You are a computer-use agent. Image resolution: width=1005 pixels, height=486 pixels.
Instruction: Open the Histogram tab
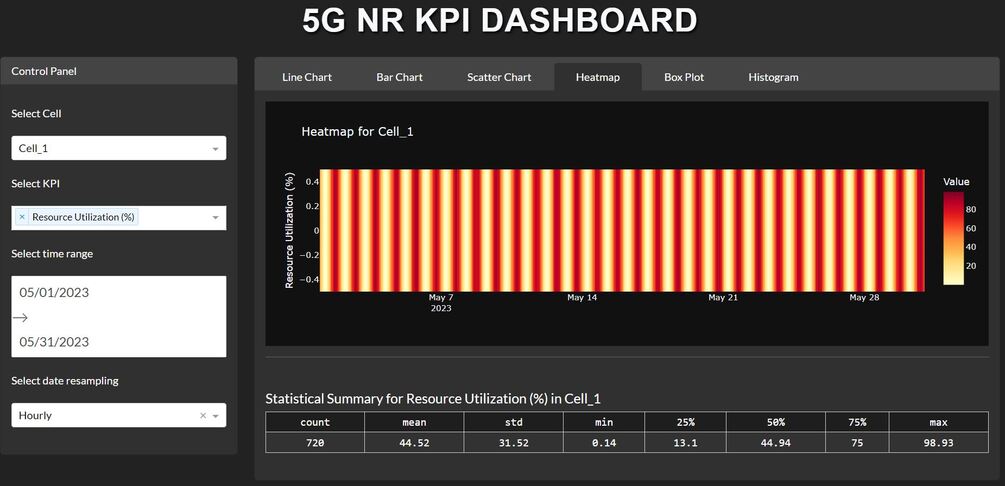773,77
